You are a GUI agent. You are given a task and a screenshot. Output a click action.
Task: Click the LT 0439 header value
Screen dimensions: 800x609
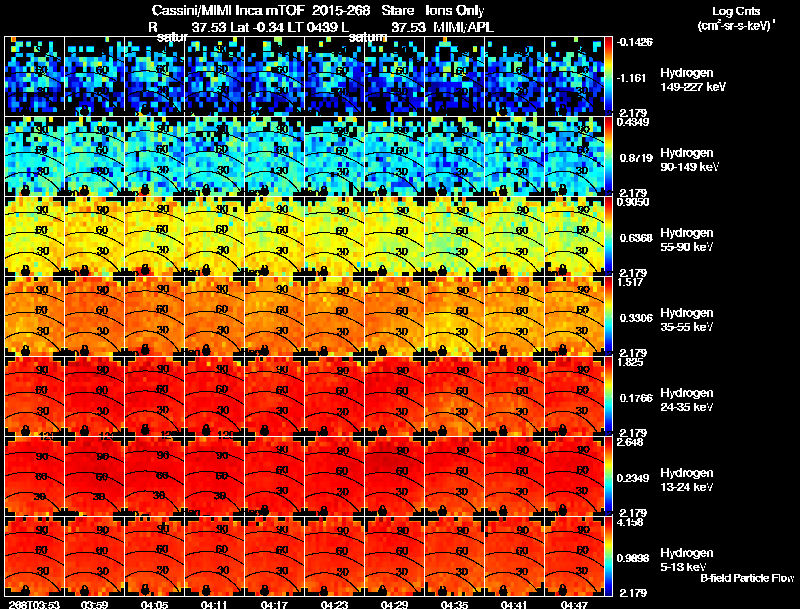pos(313,28)
